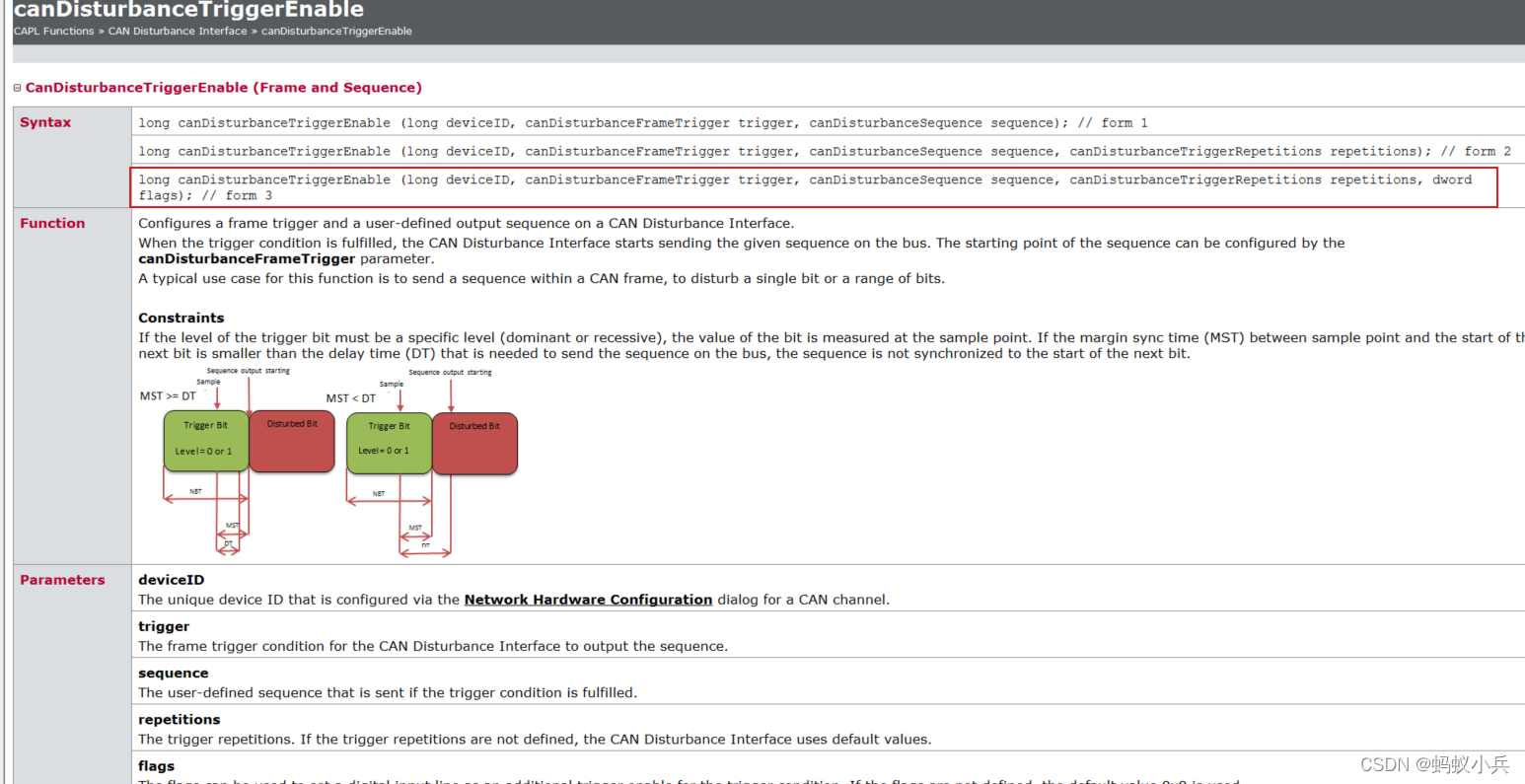Screen dimensions: 1525x784
Task: Open the Network Hardware Configuration link
Action: pos(588,600)
